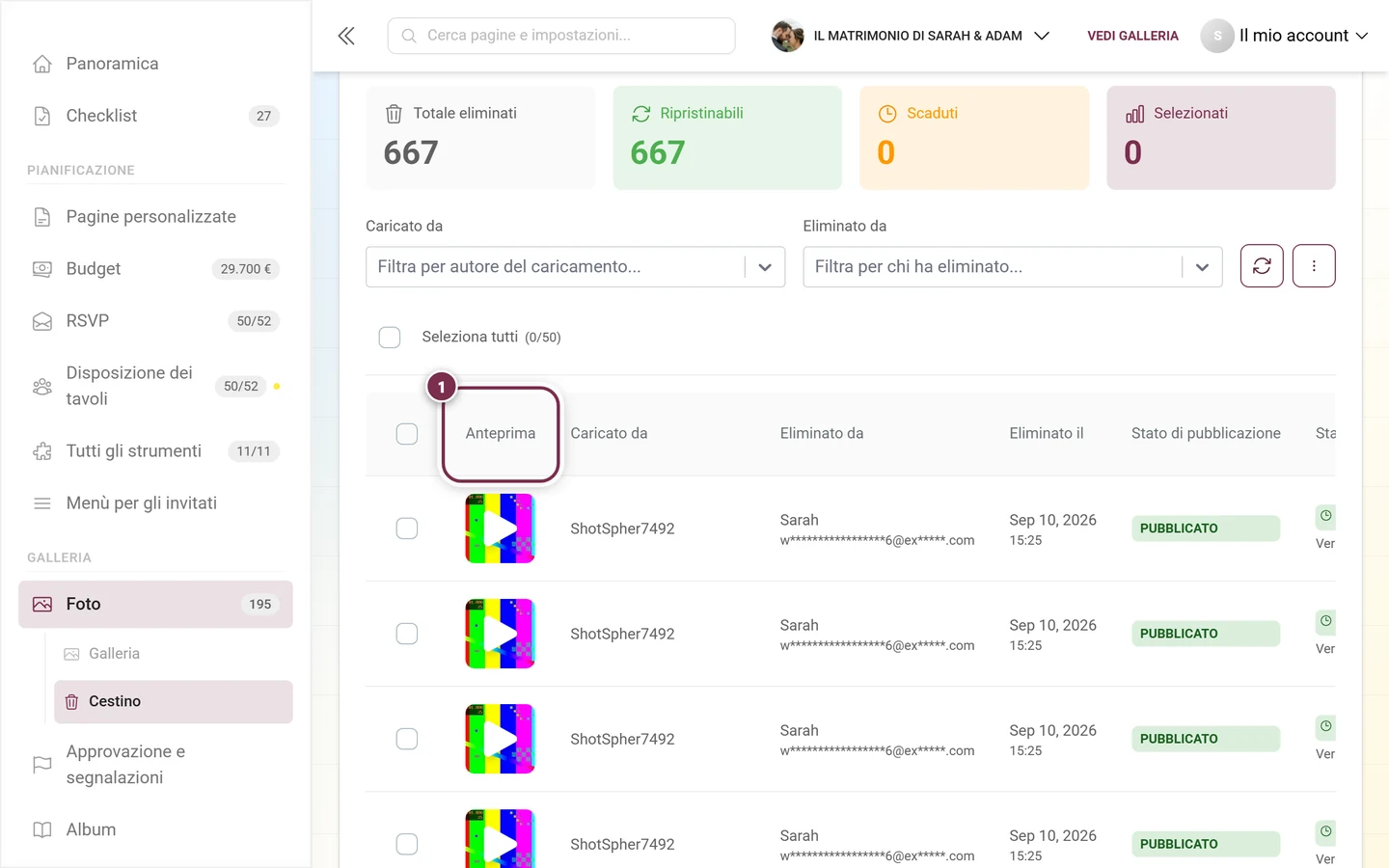The image size is (1389, 868).
Task: Click the Album book icon
Action: coord(42,829)
